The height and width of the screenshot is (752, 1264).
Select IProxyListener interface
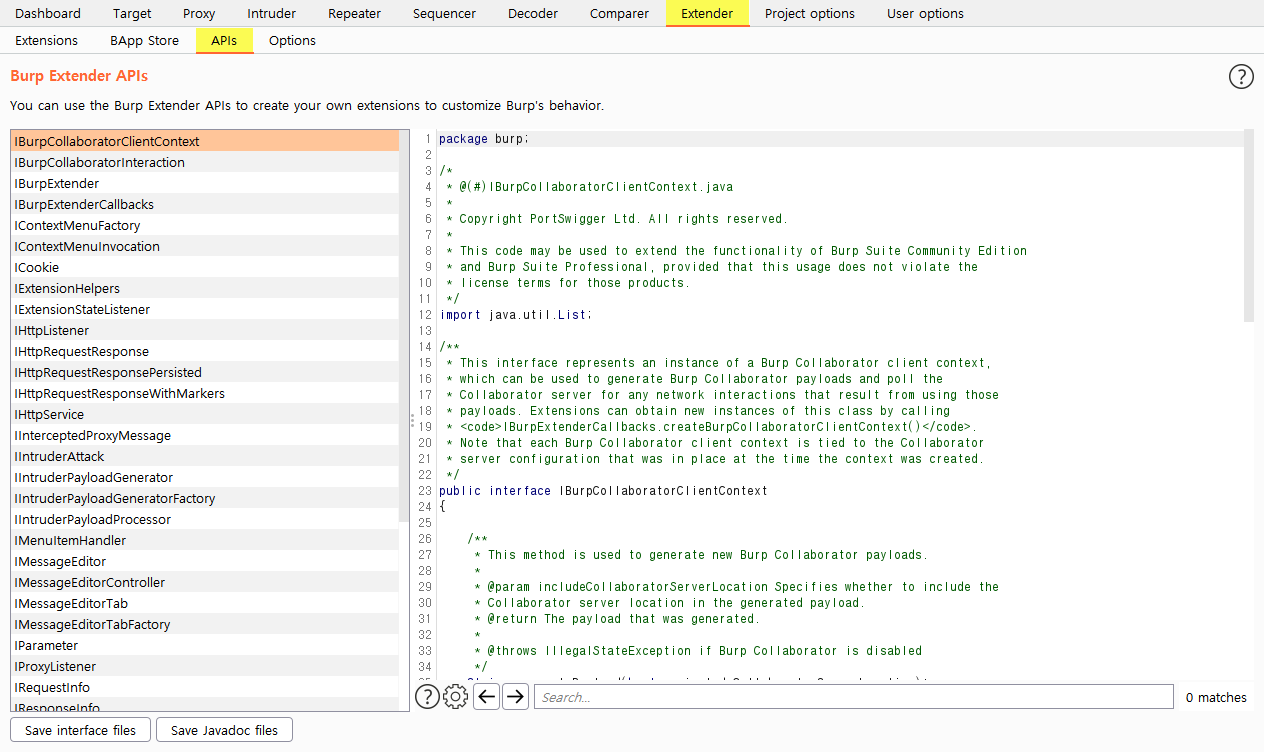click(x=204, y=666)
